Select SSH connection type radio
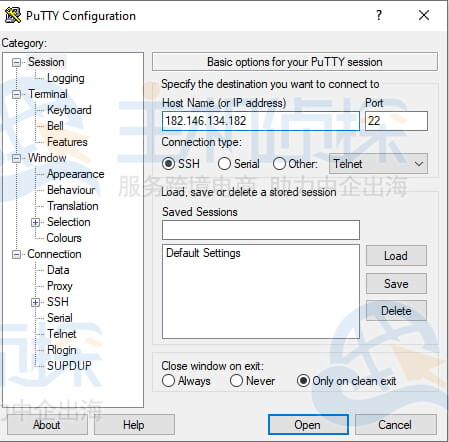 tap(168, 164)
